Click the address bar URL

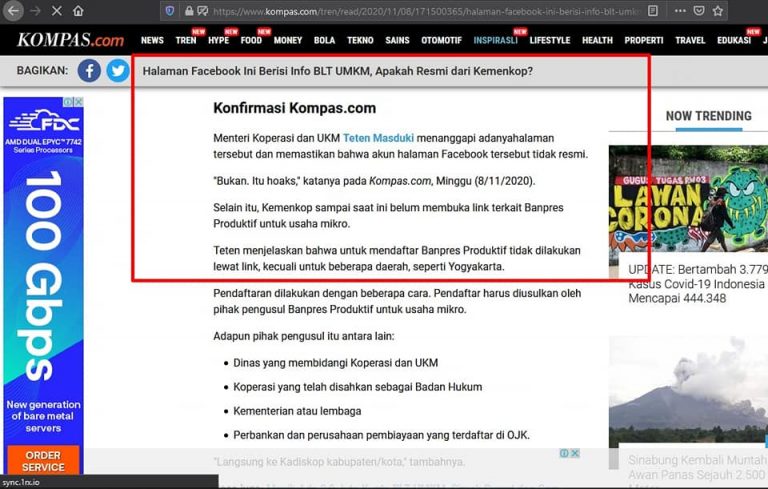(426, 11)
